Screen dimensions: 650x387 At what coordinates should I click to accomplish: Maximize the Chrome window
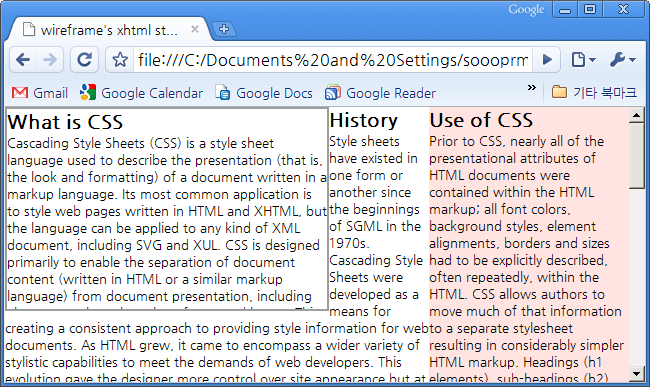(x=589, y=10)
